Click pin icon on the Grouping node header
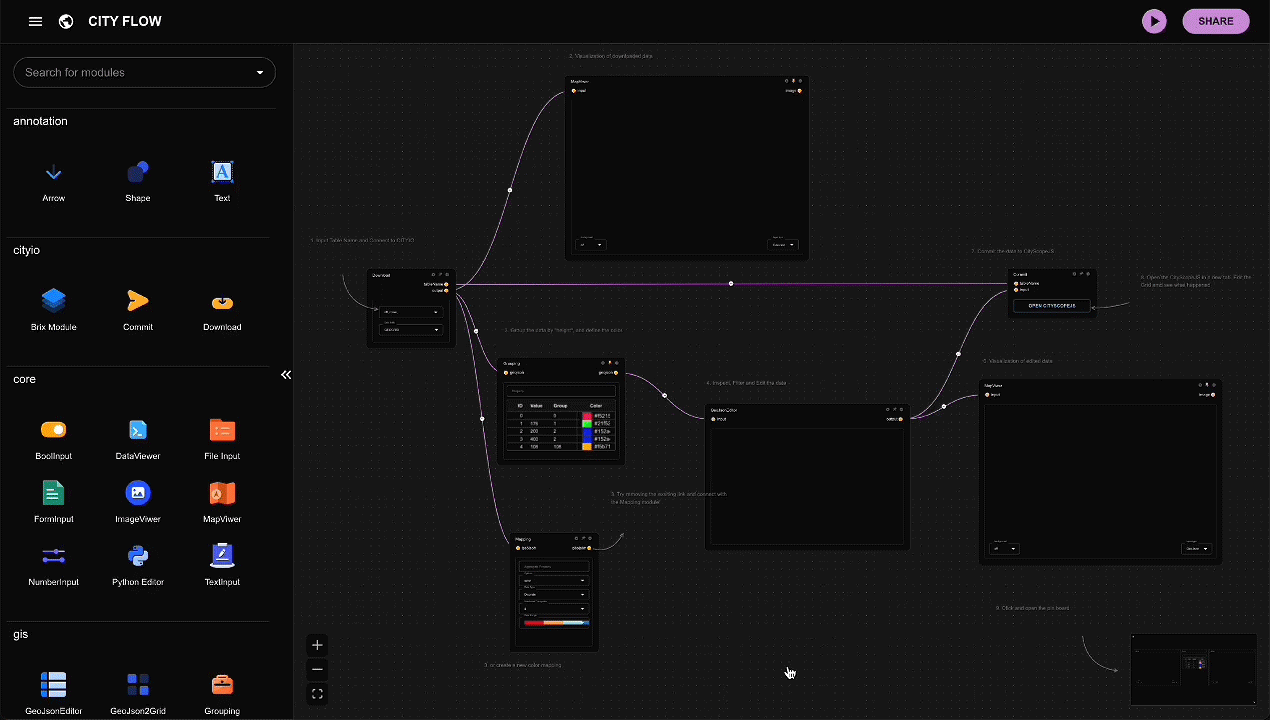This screenshot has width=1270, height=720. coord(610,363)
